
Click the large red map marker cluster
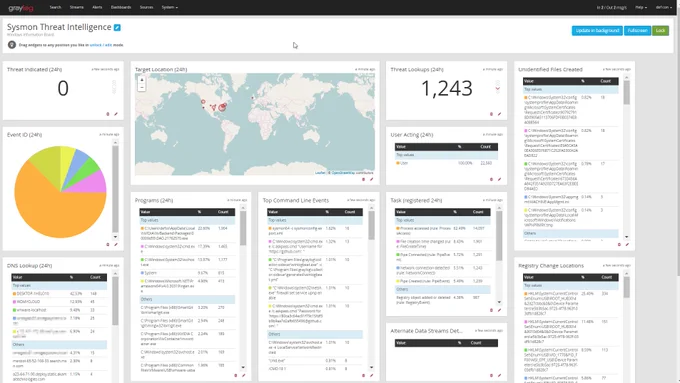(222, 107)
